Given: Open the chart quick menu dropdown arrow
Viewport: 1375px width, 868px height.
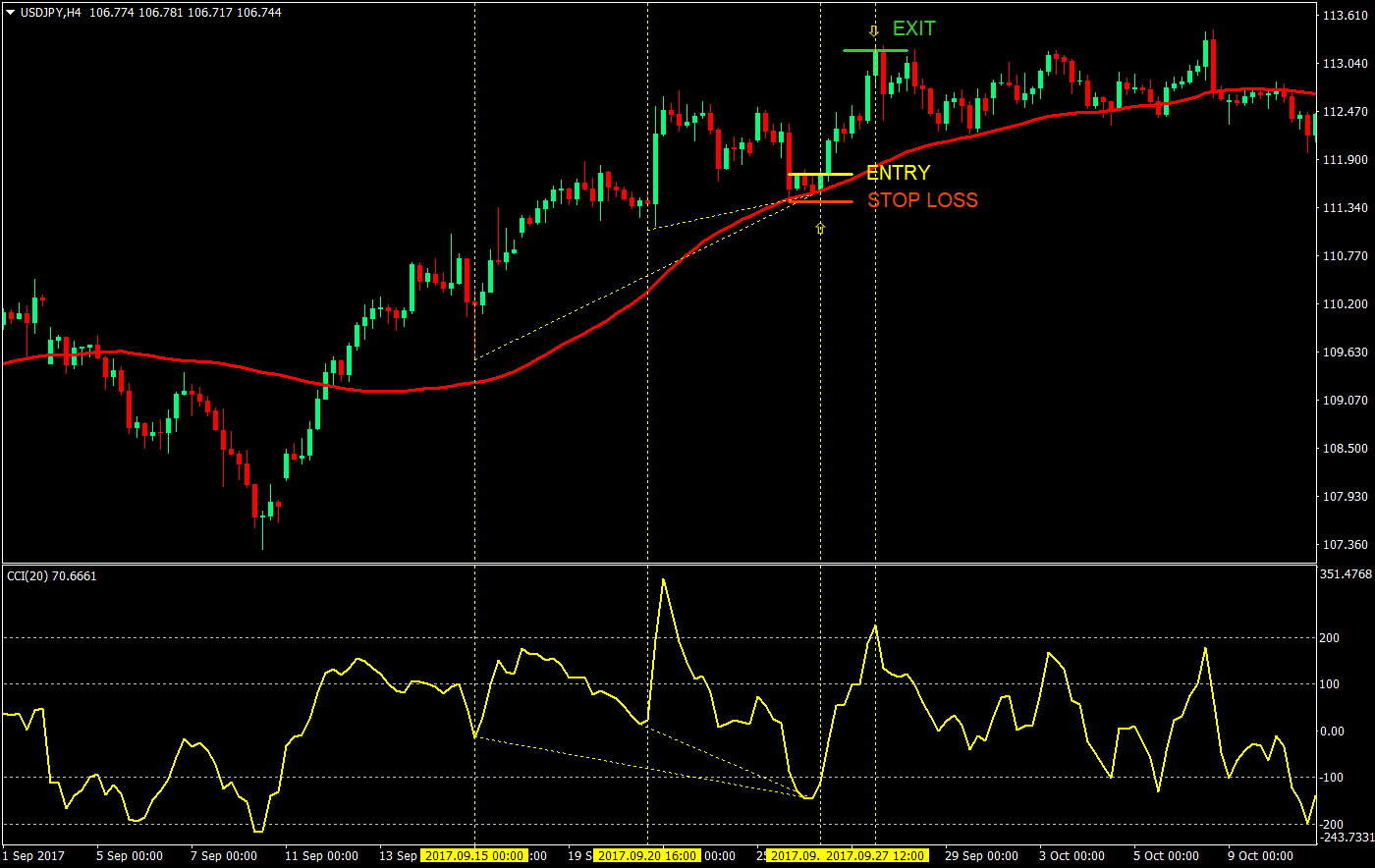Looking at the screenshot, I should pyautogui.click(x=10, y=14).
